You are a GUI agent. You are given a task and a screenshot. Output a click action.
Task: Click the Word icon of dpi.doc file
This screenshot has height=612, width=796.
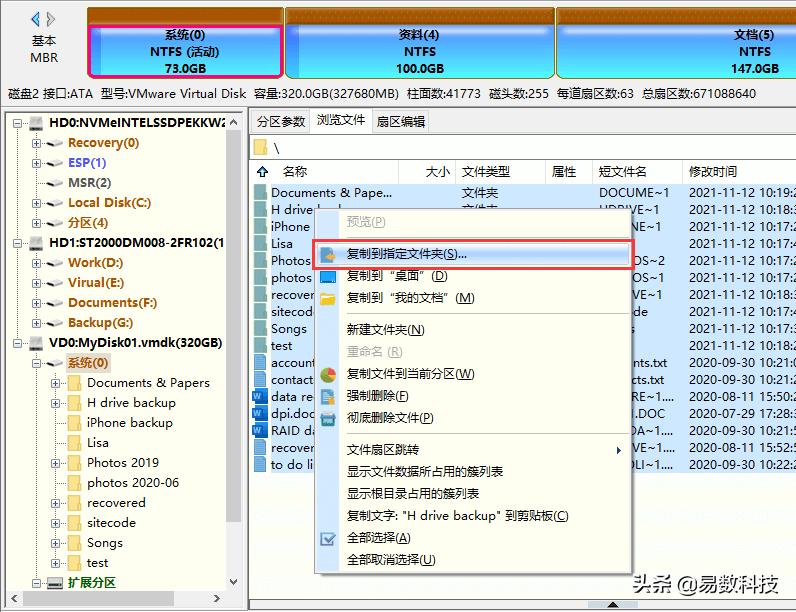pyautogui.click(x=260, y=414)
